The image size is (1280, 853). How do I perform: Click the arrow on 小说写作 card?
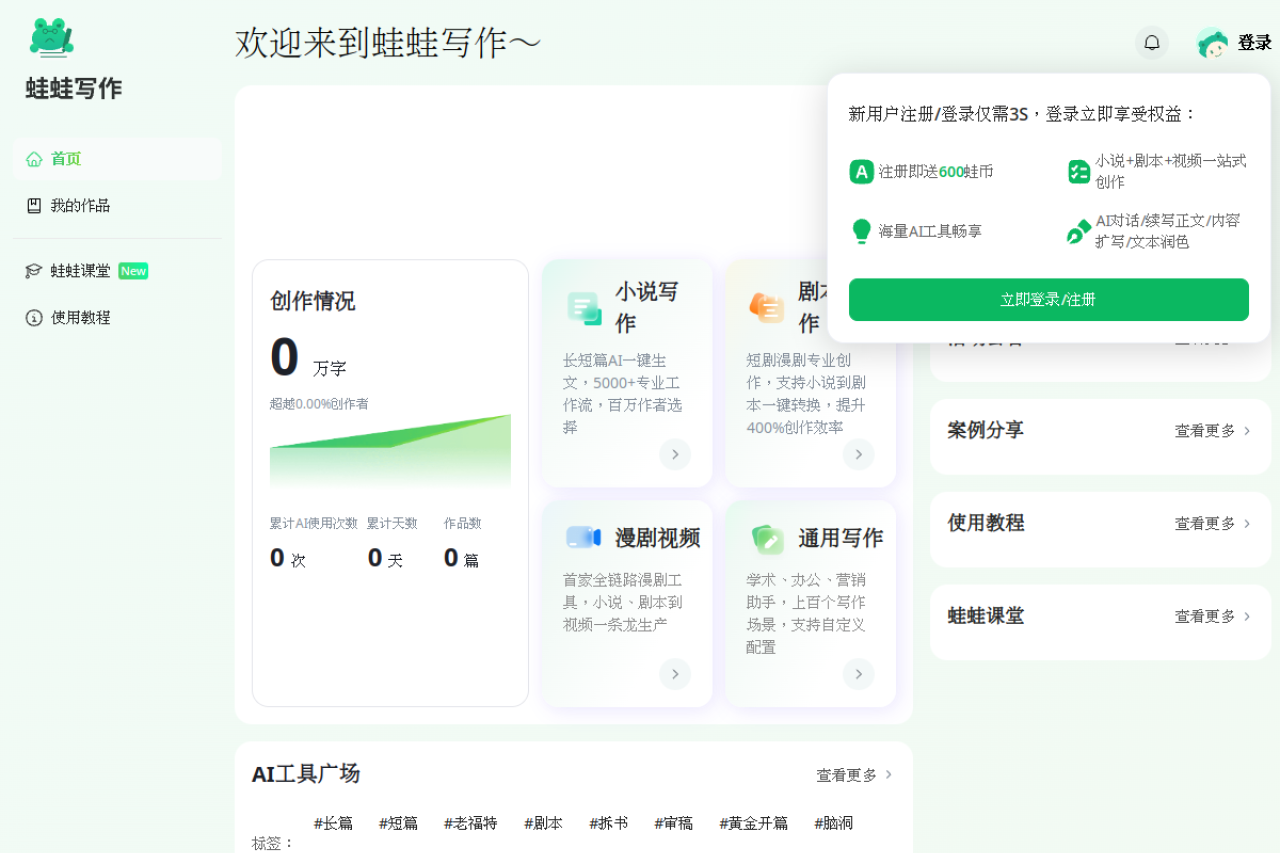point(675,454)
